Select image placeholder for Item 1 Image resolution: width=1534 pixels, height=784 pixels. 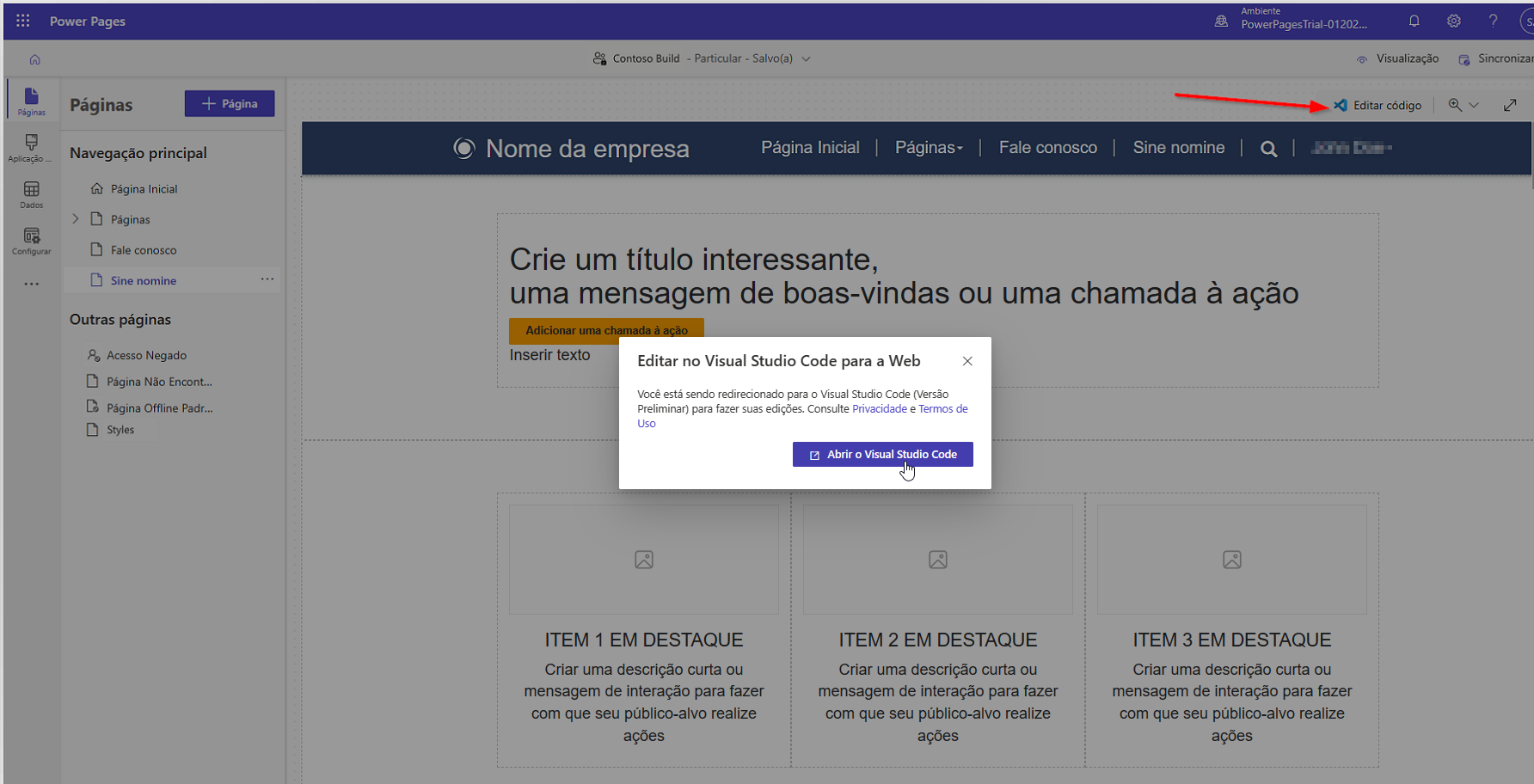[x=644, y=560]
